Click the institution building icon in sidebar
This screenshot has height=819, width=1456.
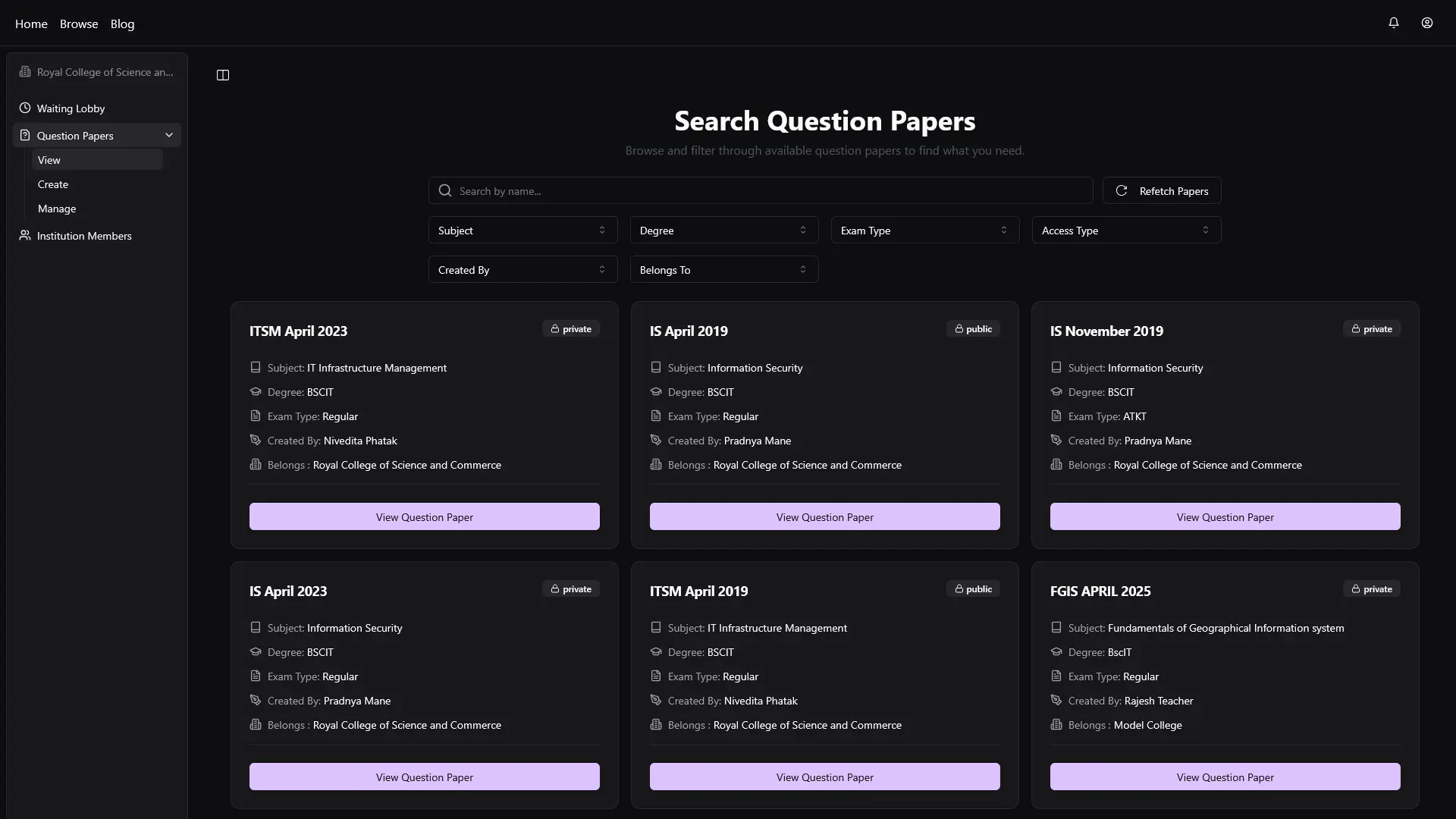(x=25, y=72)
